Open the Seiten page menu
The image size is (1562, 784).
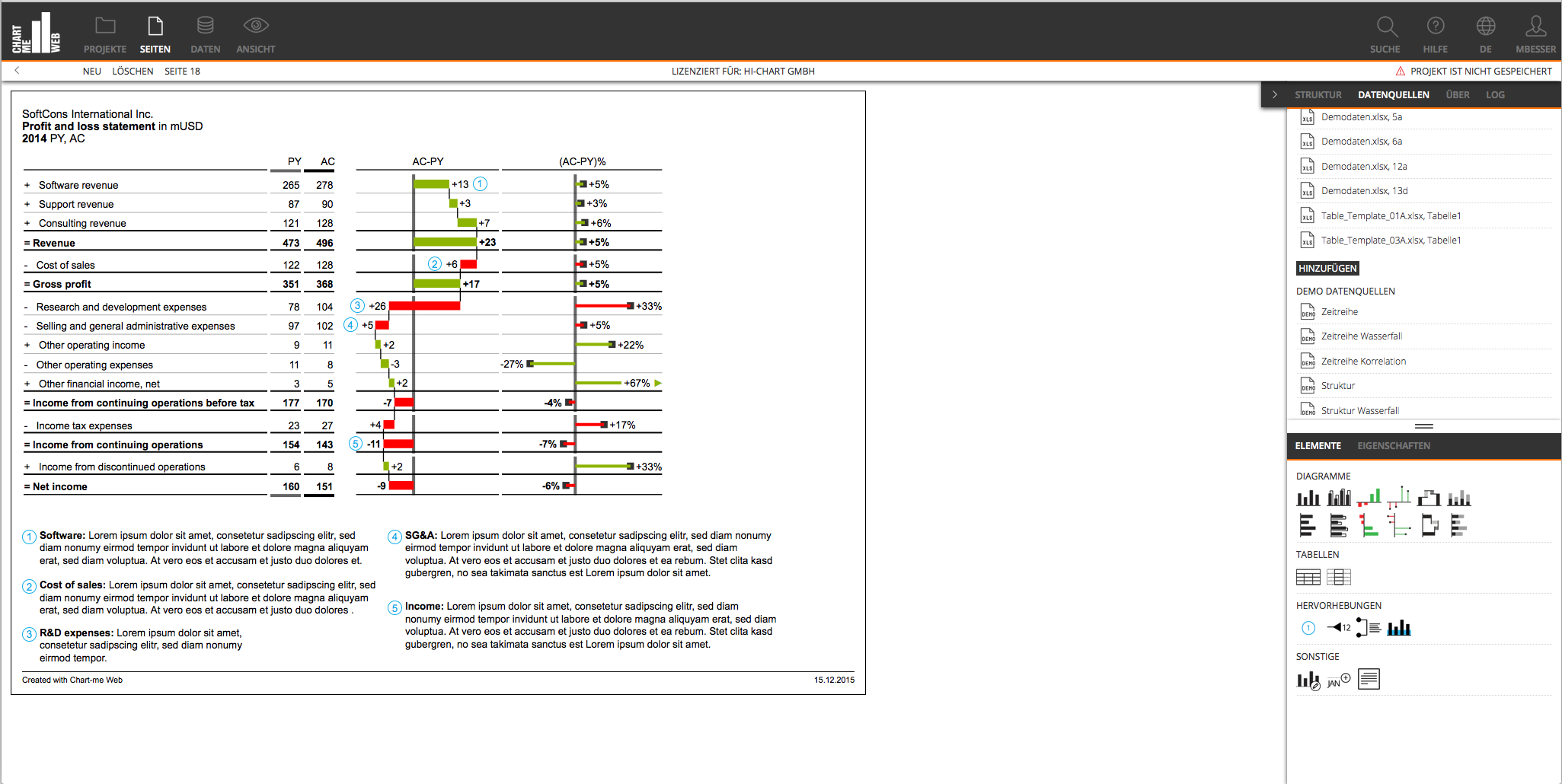(155, 34)
